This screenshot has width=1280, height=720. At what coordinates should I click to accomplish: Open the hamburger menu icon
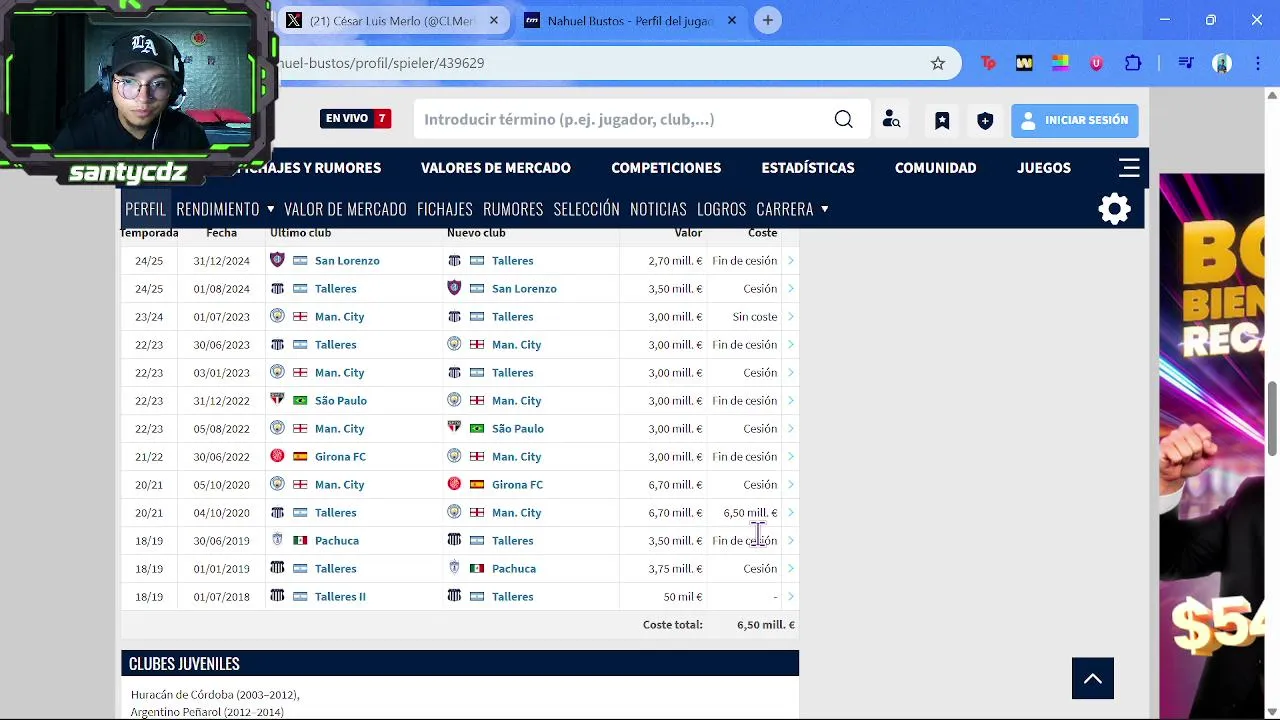point(1129,168)
